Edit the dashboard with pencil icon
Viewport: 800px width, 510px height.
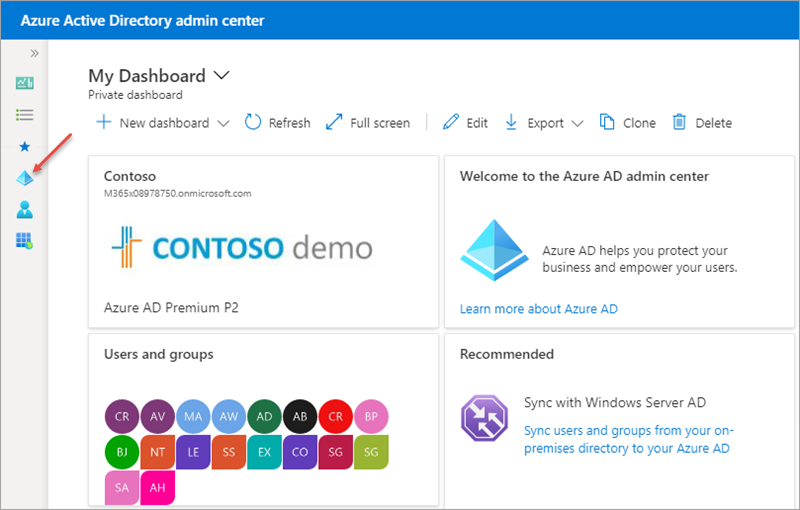465,123
